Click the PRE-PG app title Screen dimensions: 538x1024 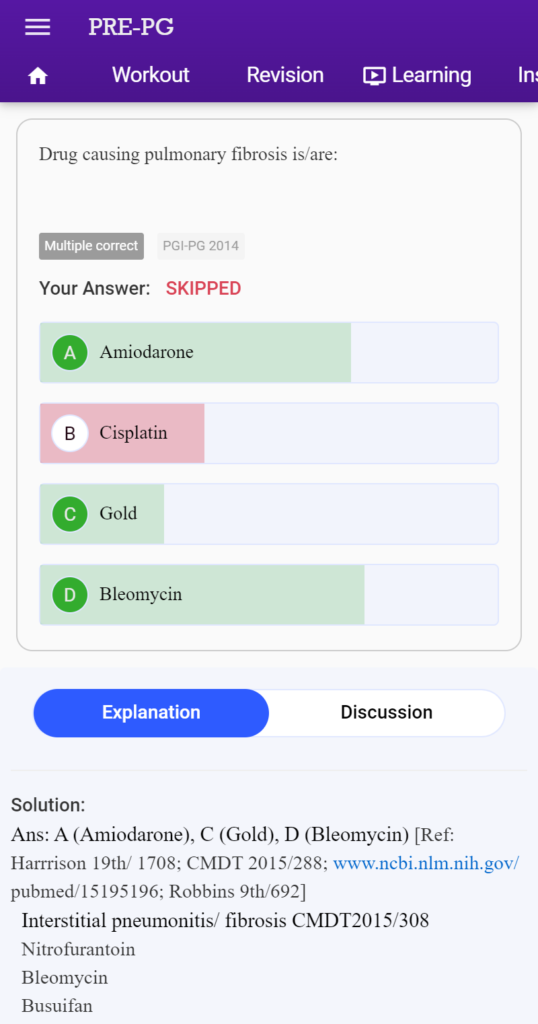131,27
